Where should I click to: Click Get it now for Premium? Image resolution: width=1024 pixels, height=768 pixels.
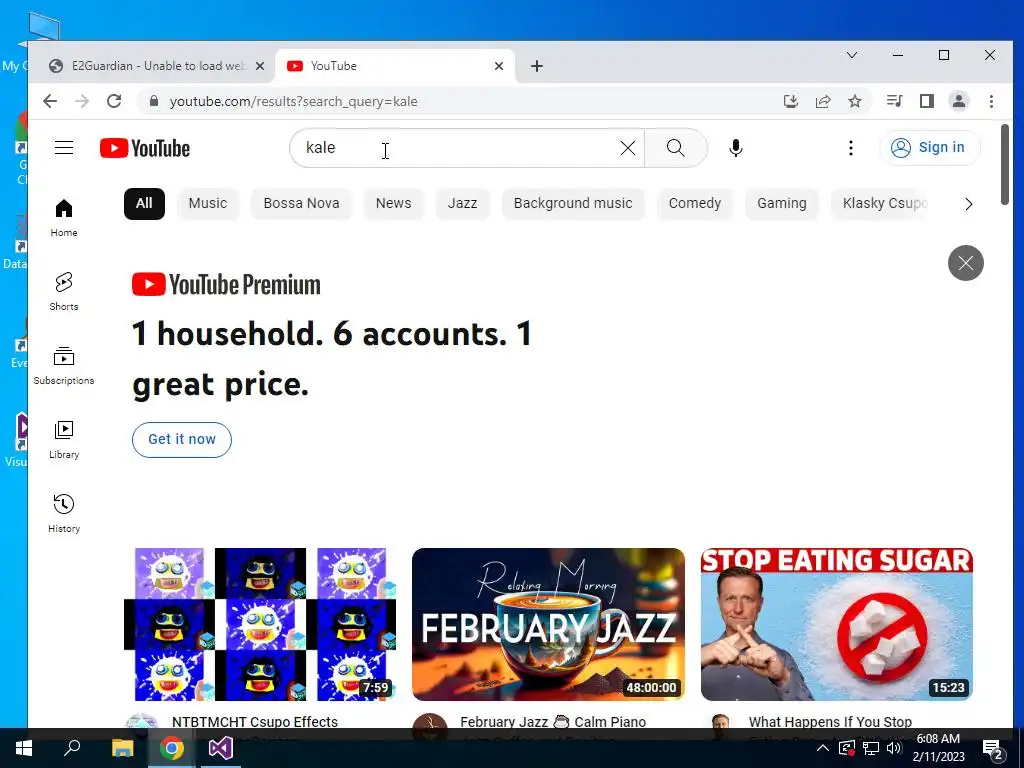[182, 440]
